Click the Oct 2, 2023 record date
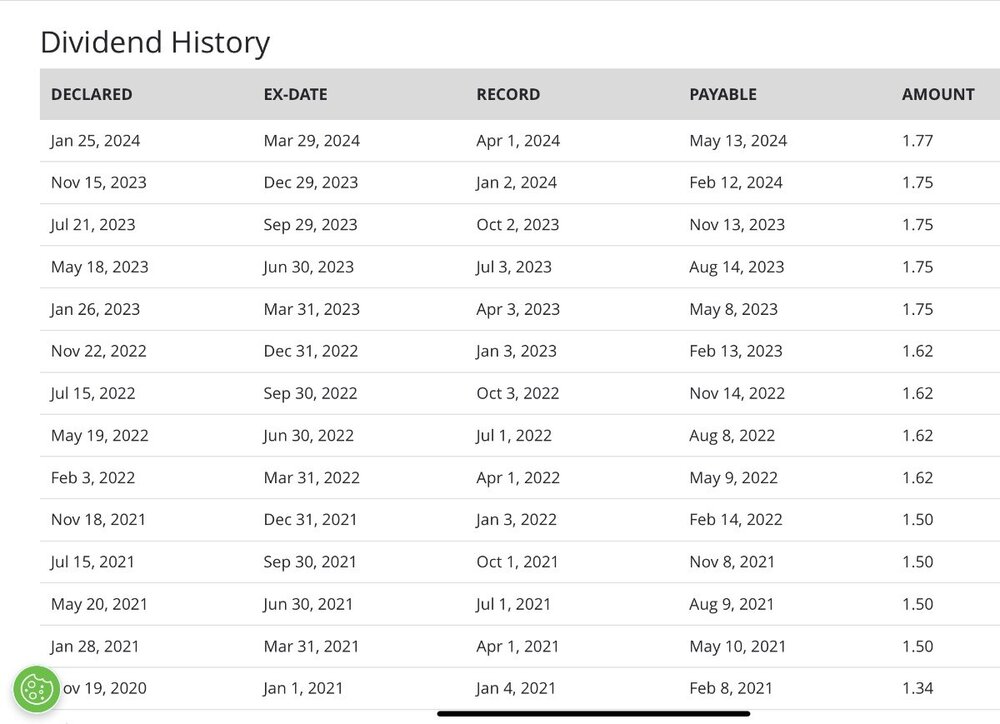The image size is (1000, 724). pos(518,225)
